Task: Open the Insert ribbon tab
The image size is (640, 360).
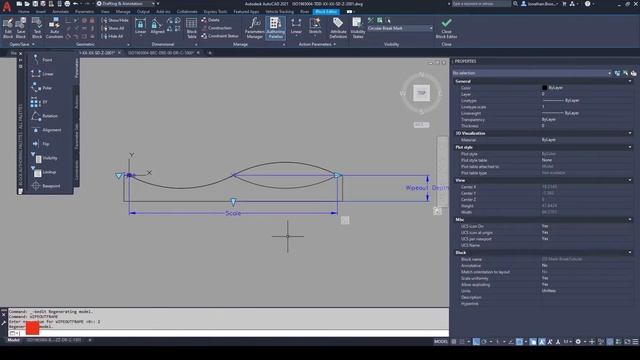Action: point(40,12)
